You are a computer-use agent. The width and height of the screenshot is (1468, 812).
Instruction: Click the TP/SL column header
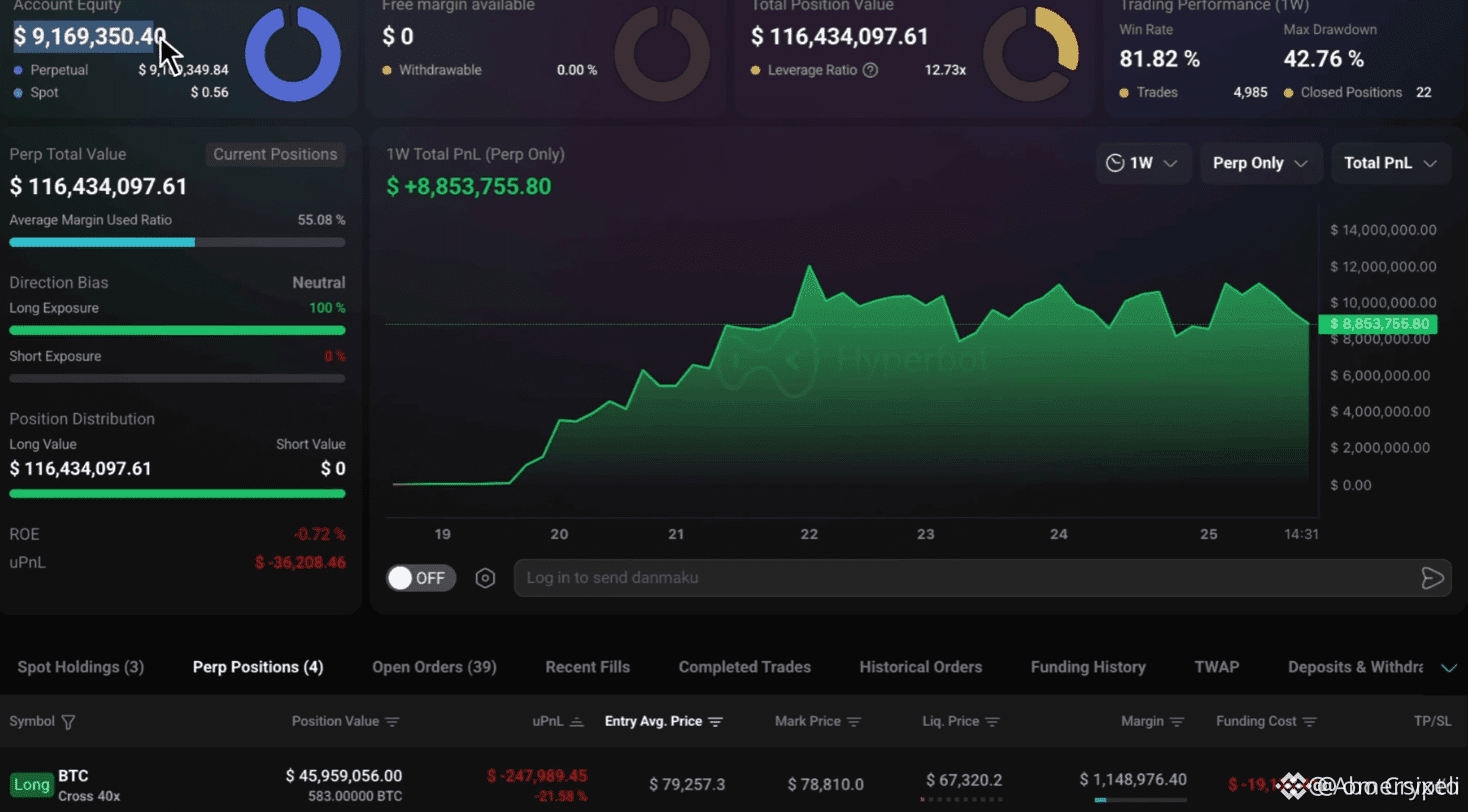coord(1431,721)
